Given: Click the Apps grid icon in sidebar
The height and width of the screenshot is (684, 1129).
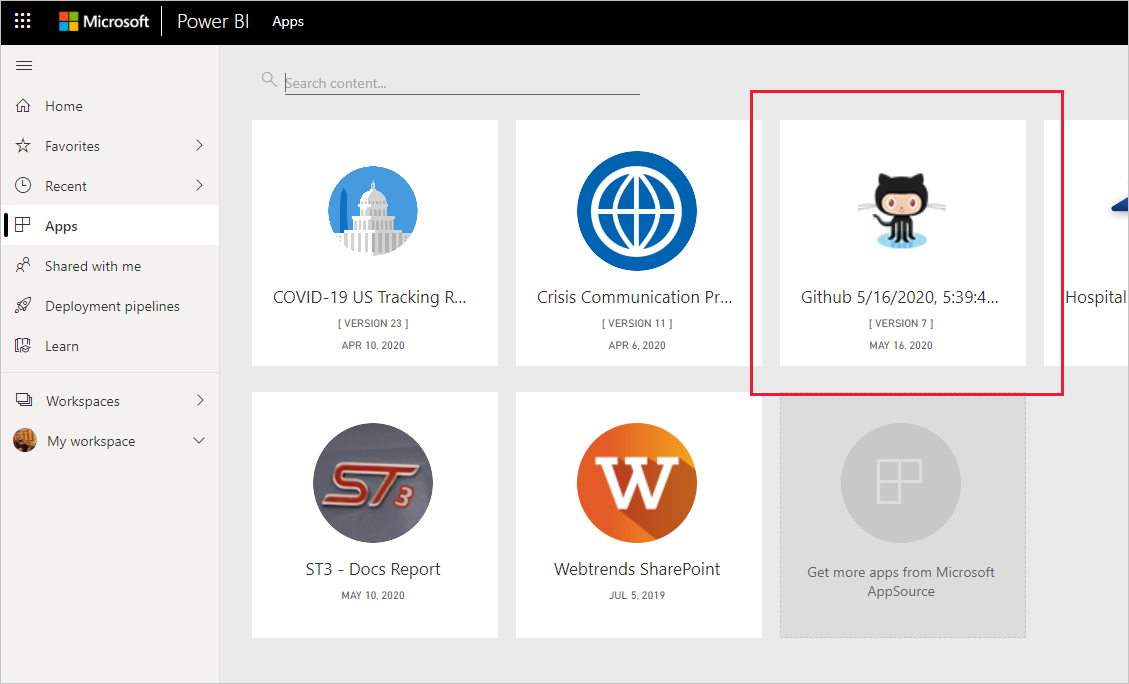Looking at the screenshot, I should pyautogui.click(x=23, y=225).
